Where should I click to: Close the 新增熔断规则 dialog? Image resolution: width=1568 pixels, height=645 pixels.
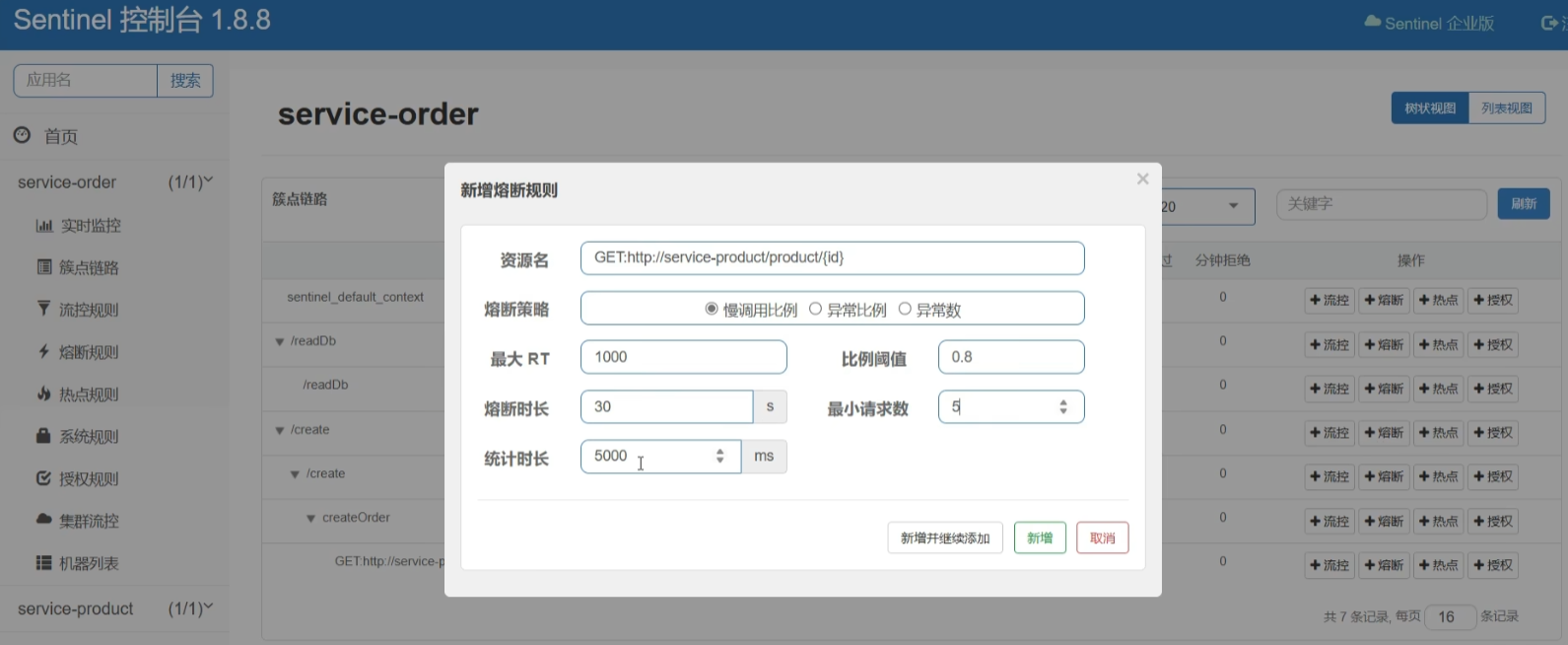1142,179
